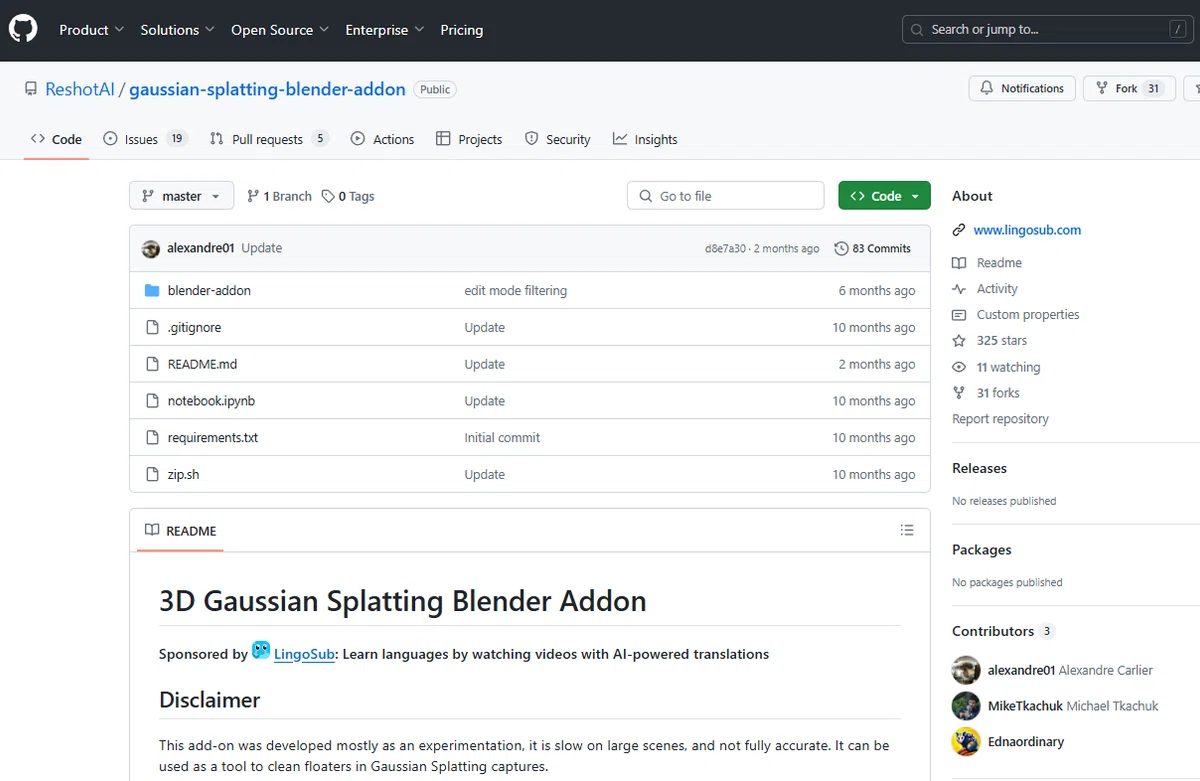Click the file icon beside zip.sh
Image resolution: width=1200 pixels, height=781 pixels.
(x=152, y=474)
